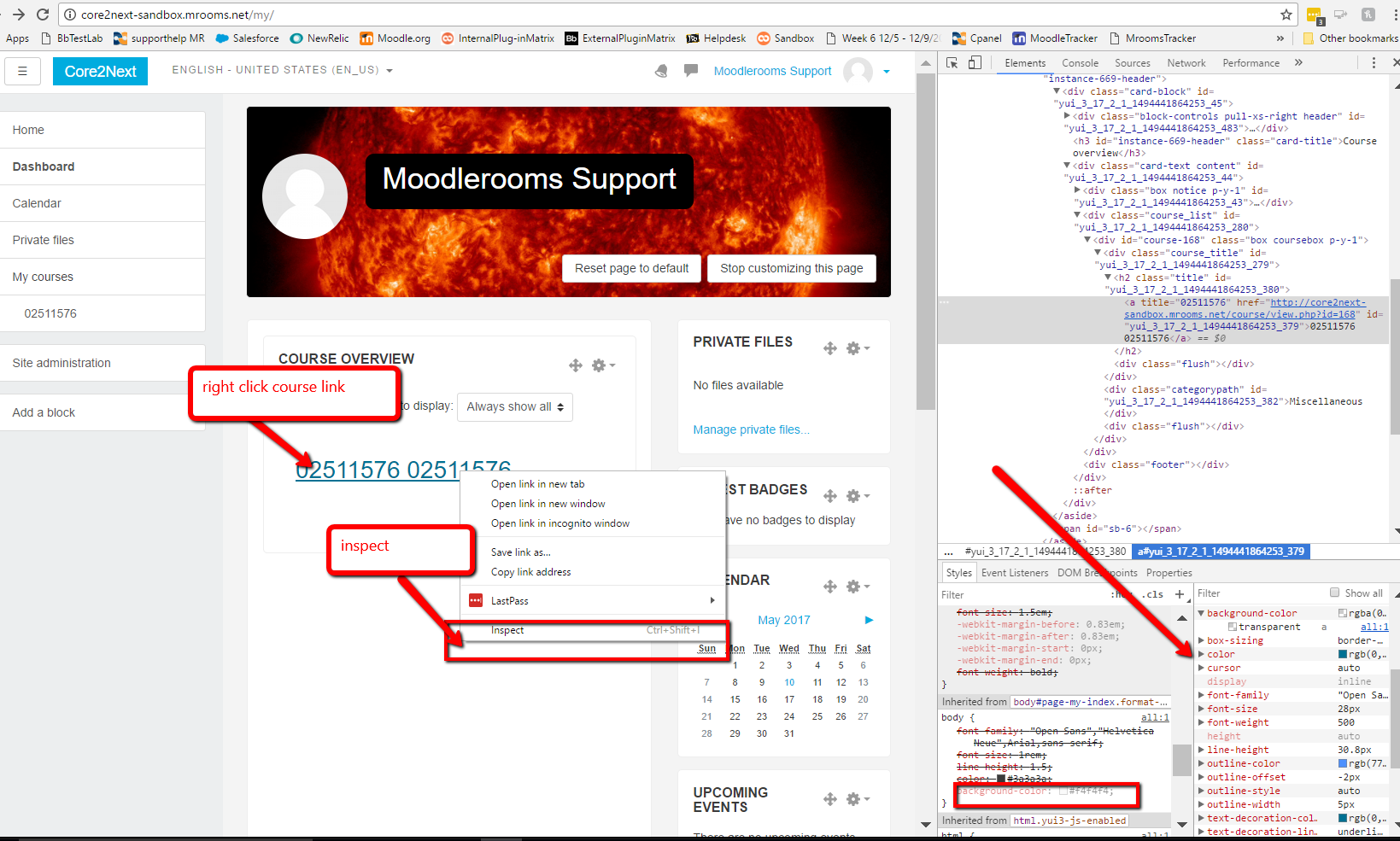Image resolution: width=1400 pixels, height=841 pixels.
Task: Open gear actions menu for Course Overview
Action: 603,365
